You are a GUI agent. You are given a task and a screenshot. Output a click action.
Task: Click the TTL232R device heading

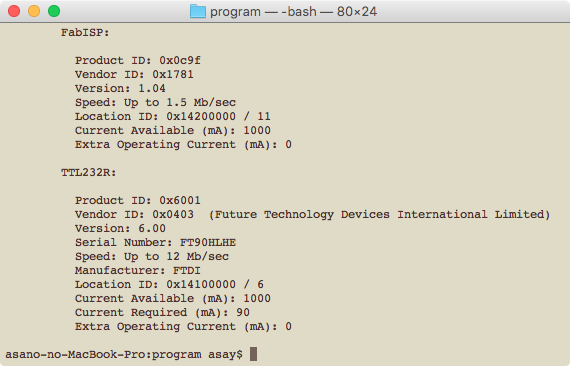[89, 172]
